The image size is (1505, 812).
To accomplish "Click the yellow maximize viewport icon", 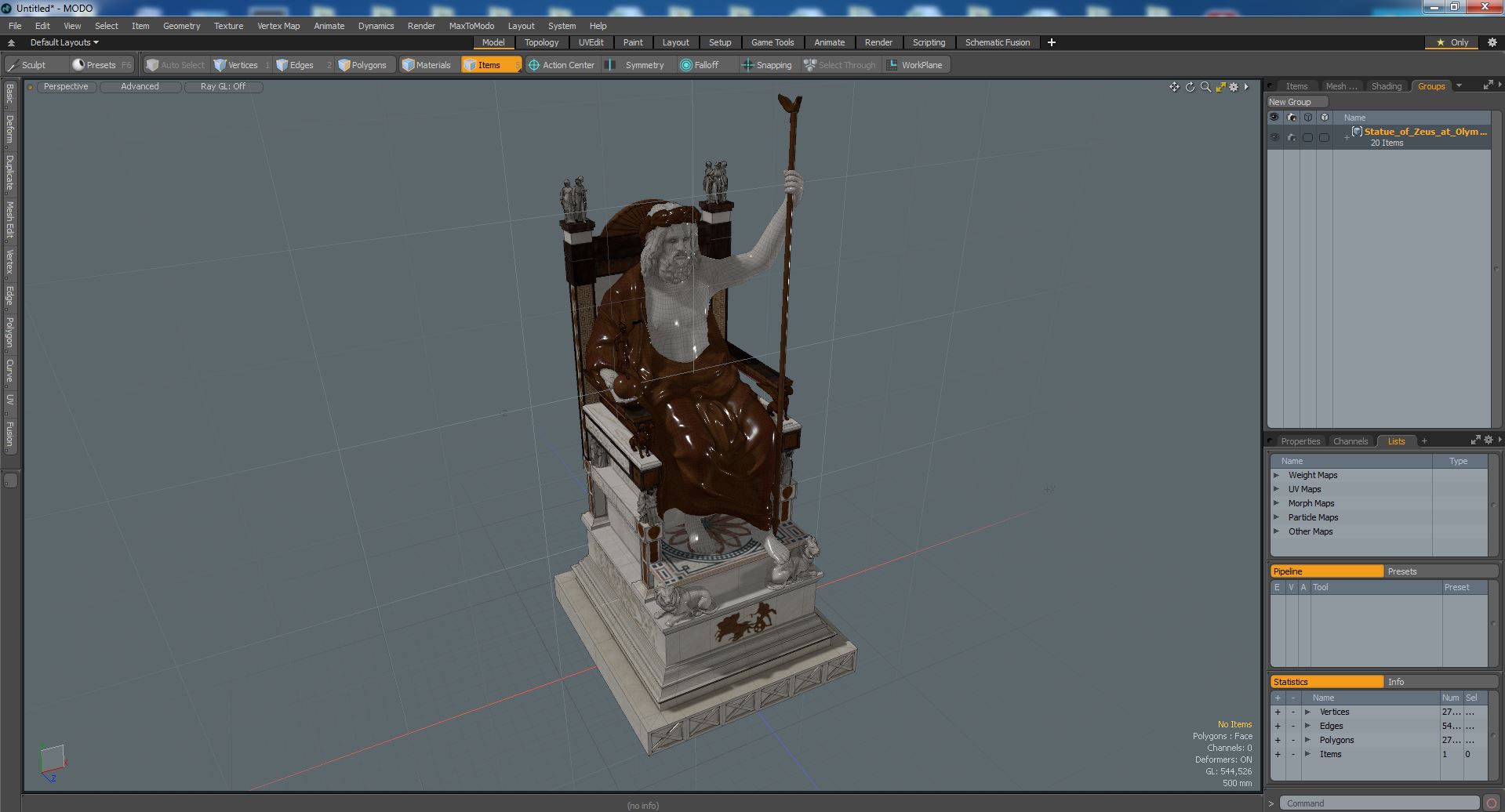I will (x=1220, y=87).
